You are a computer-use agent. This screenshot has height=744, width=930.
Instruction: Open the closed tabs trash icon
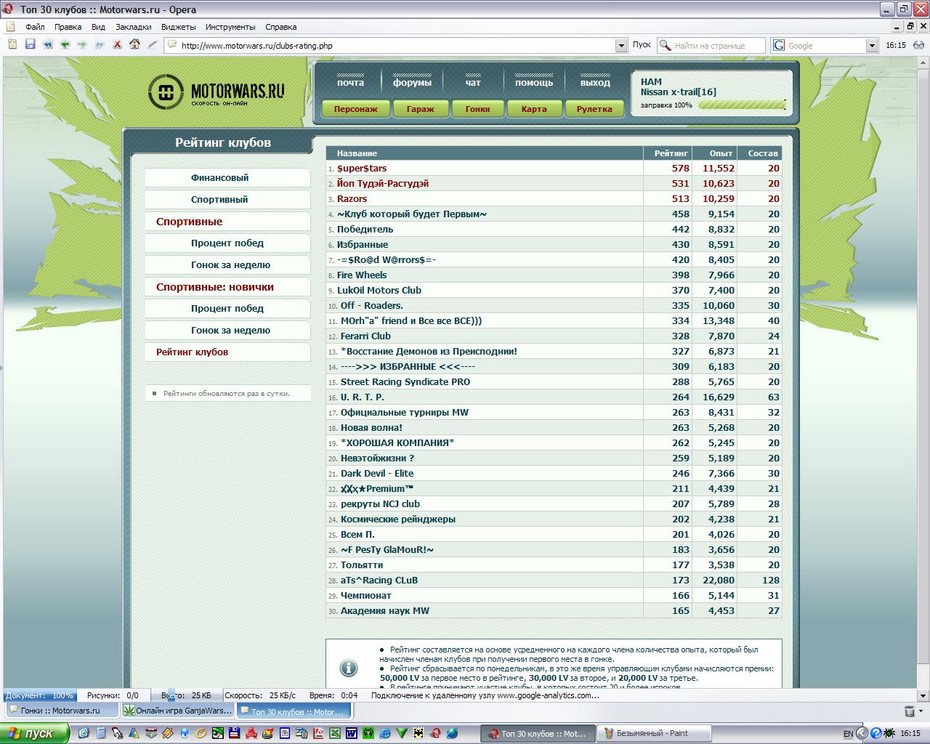click(x=908, y=711)
